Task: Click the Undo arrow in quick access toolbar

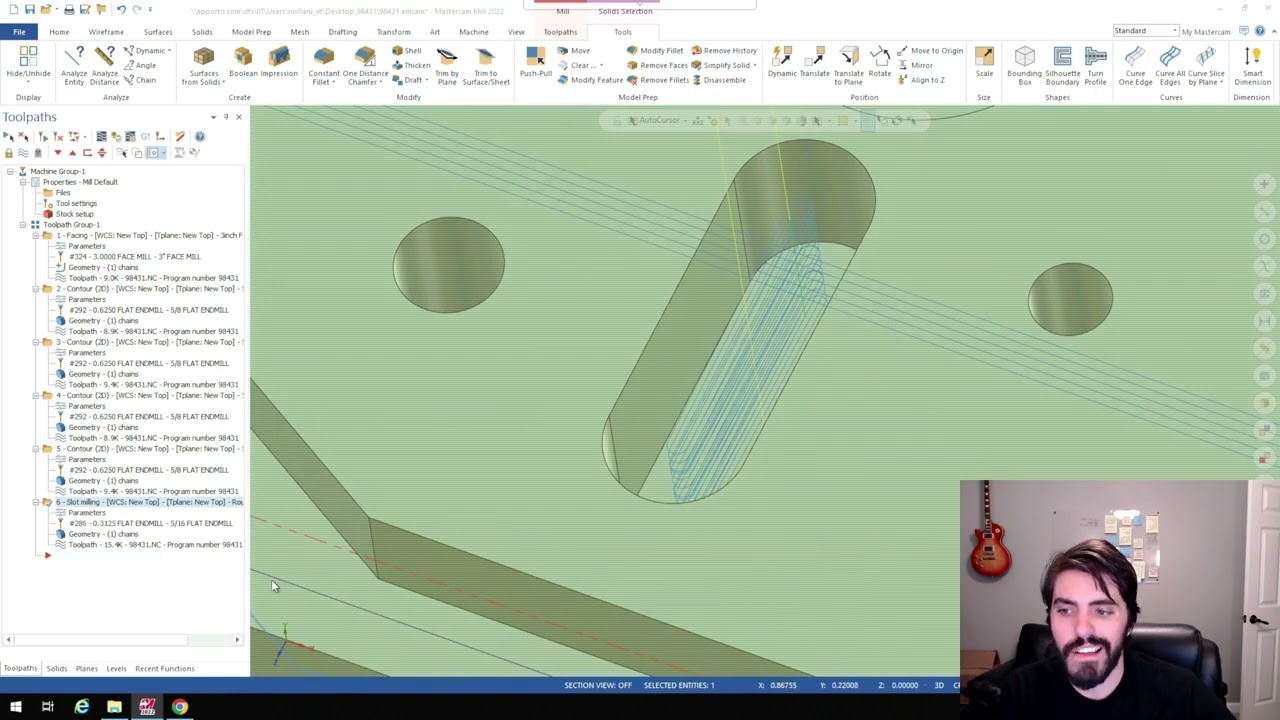Action: pyautogui.click(x=121, y=9)
